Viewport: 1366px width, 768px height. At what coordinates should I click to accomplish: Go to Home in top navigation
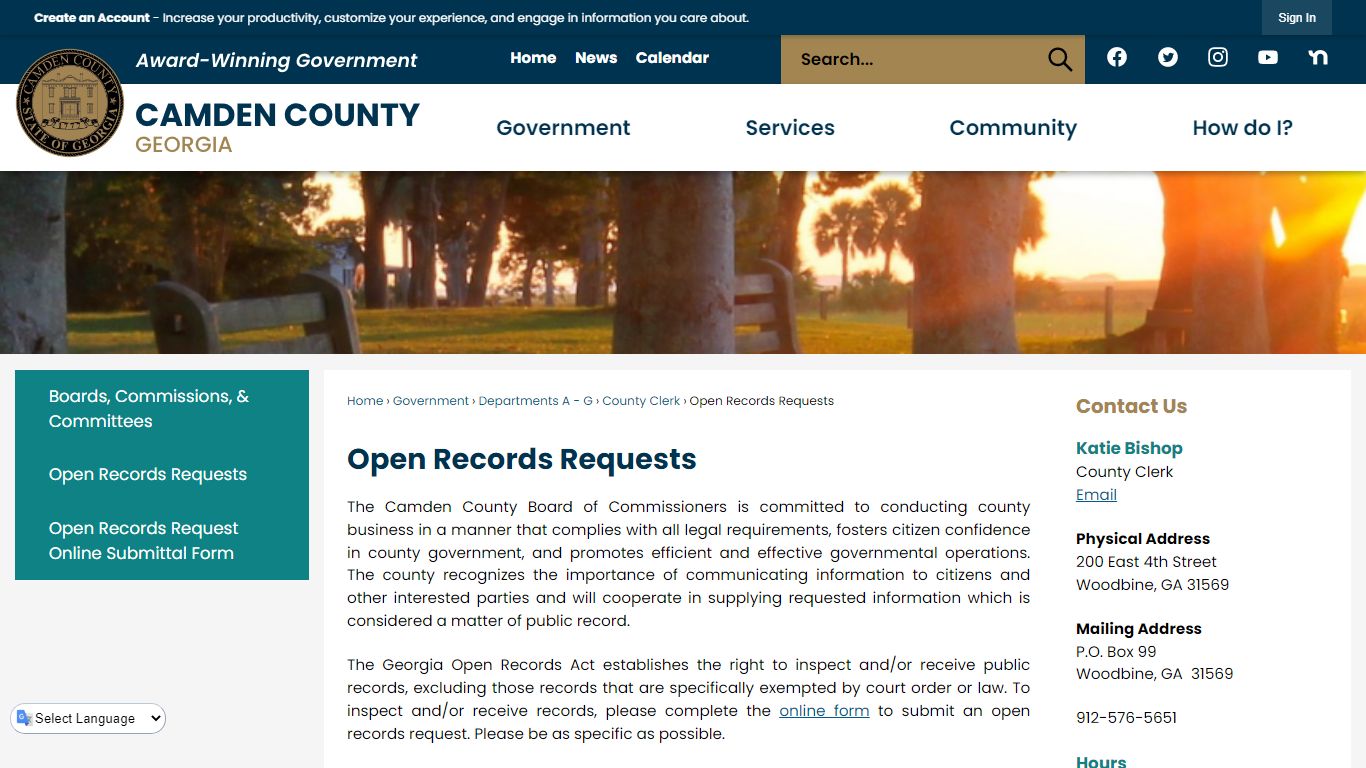pos(533,58)
